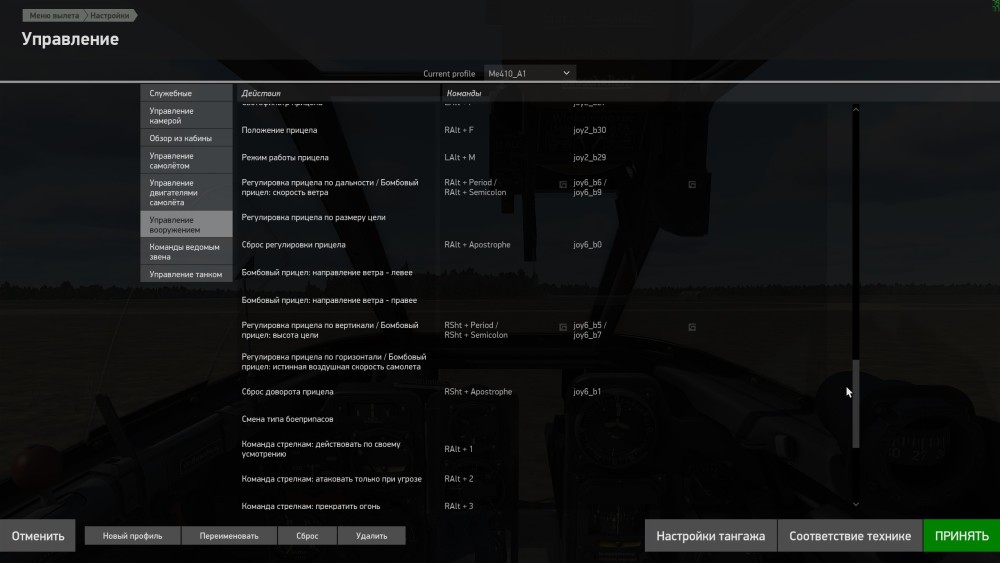Select the joy2_b30 joystick binding
This screenshot has height=563, width=1000.
point(589,130)
